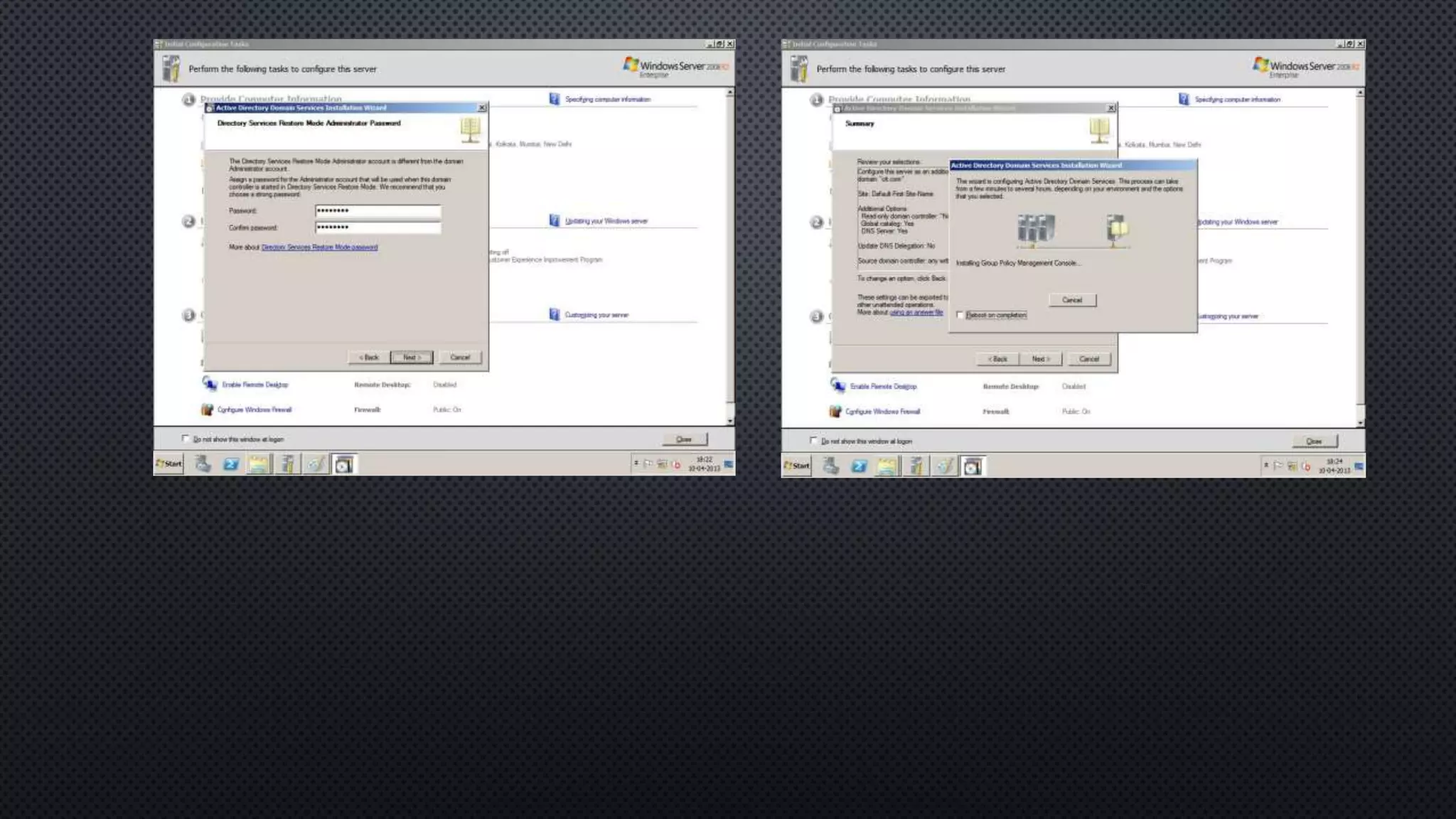Show hidden tray icons arrow in right taskbar
Image resolution: width=1456 pixels, height=819 pixels.
(x=1265, y=466)
